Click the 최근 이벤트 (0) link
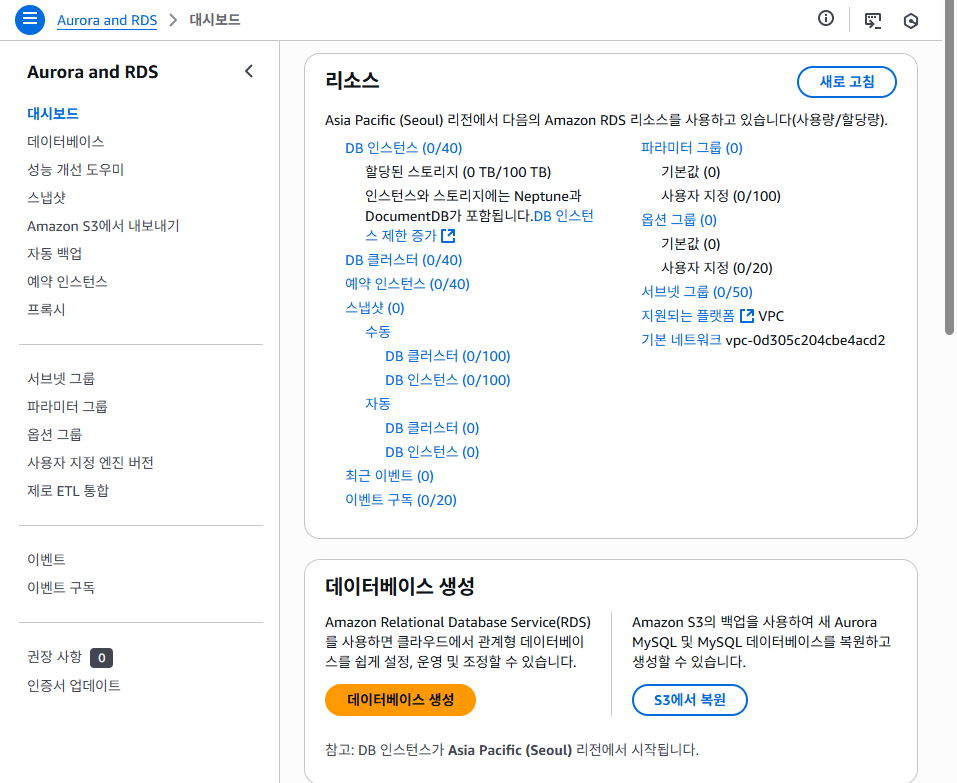Screen dimensions: 957x783 (x=389, y=475)
